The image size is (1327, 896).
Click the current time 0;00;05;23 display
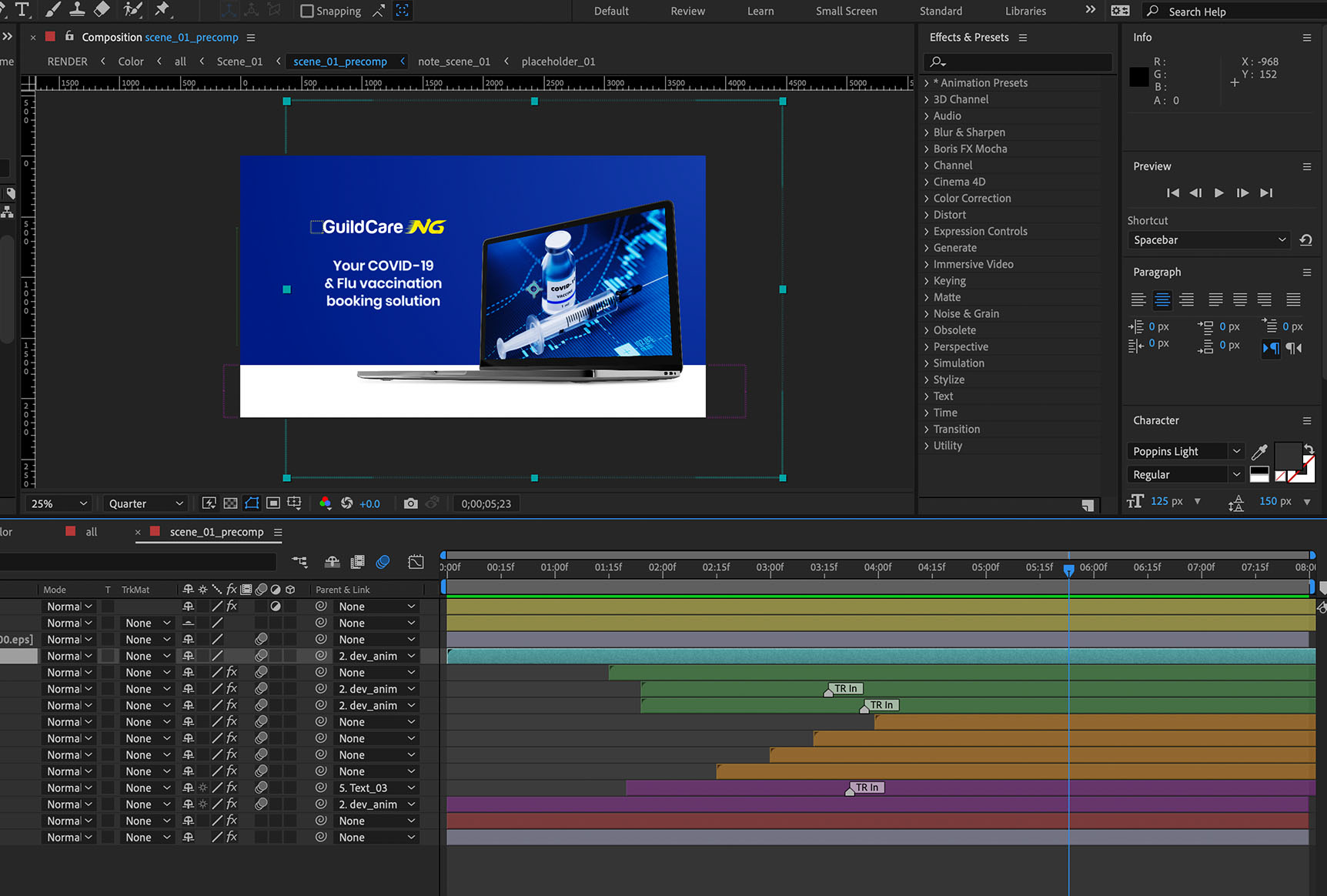click(x=486, y=503)
